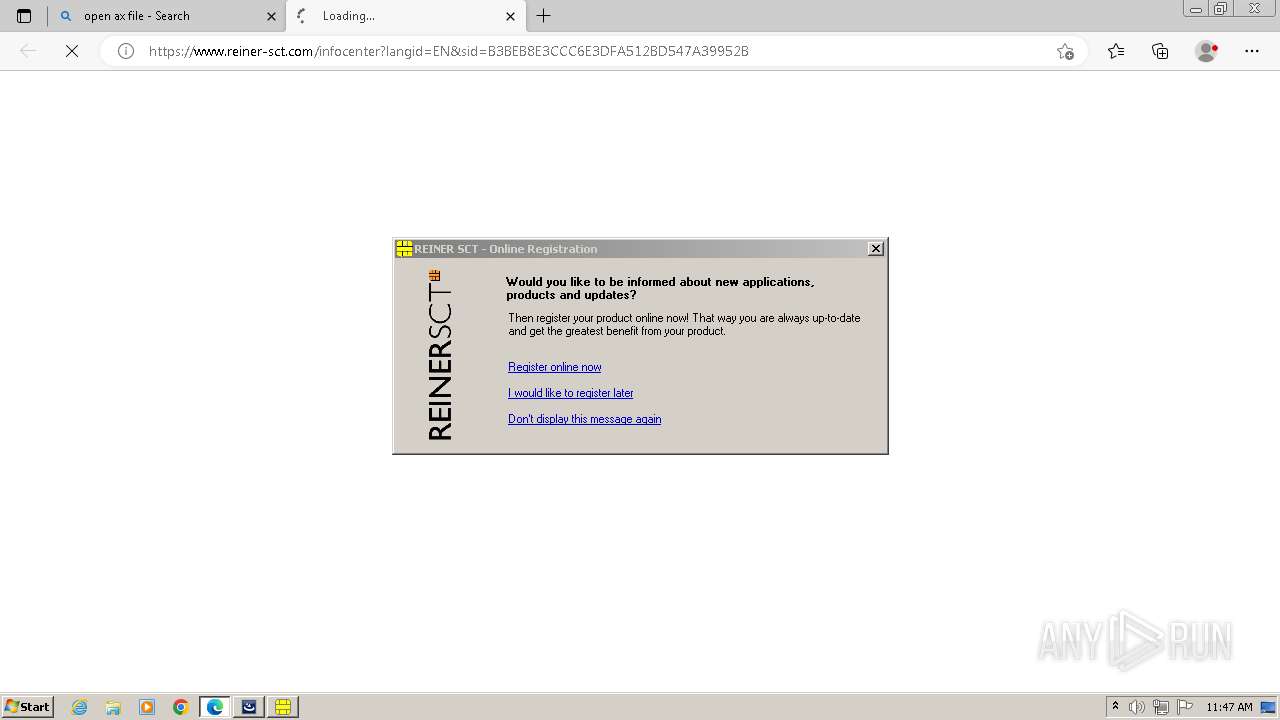Image resolution: width=1280 pixels, height=720 pixels.
Task: Open network status tray icon
Action: (x=1161, y=707)
